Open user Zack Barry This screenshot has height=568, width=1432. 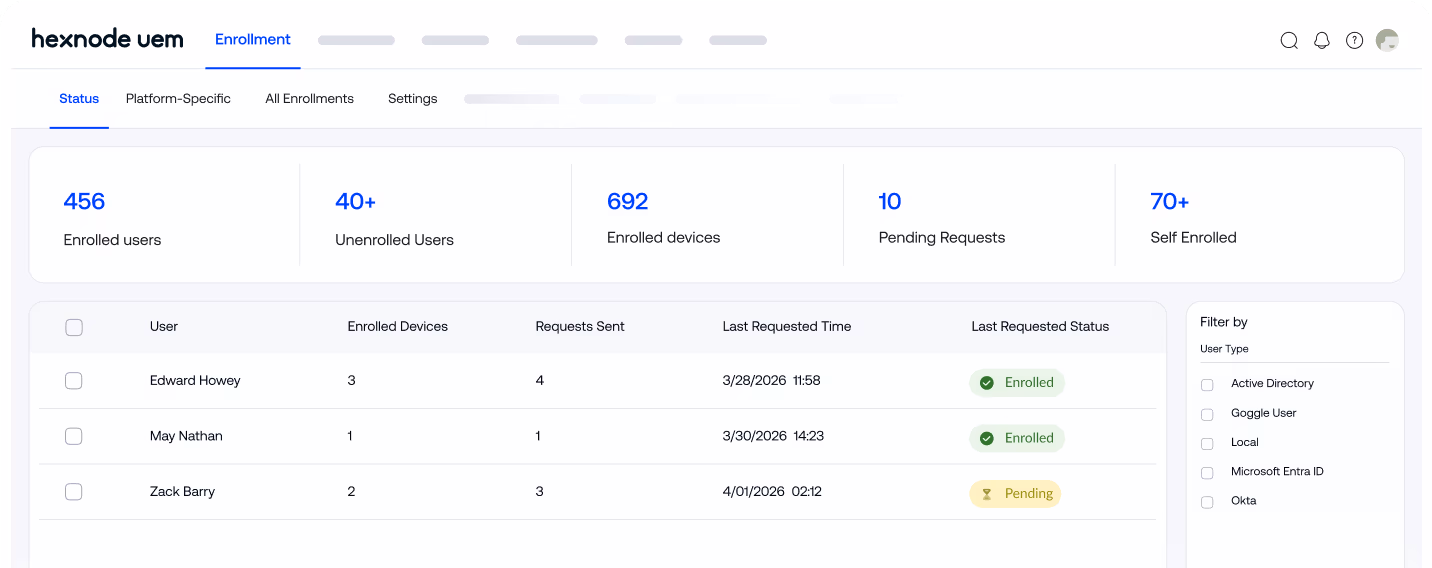click(x=182, y=492)
